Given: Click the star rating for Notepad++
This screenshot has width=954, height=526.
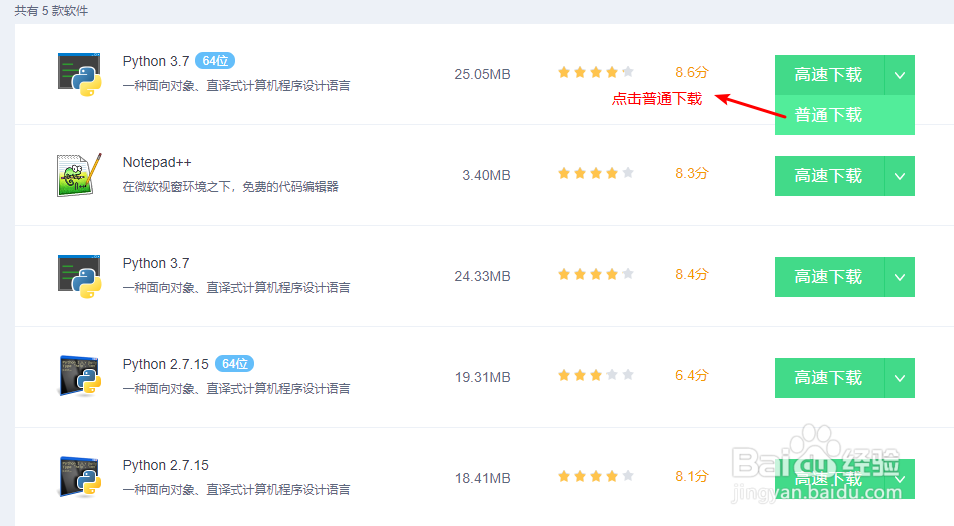Looking at the screenshot, I should pos(596,173).
